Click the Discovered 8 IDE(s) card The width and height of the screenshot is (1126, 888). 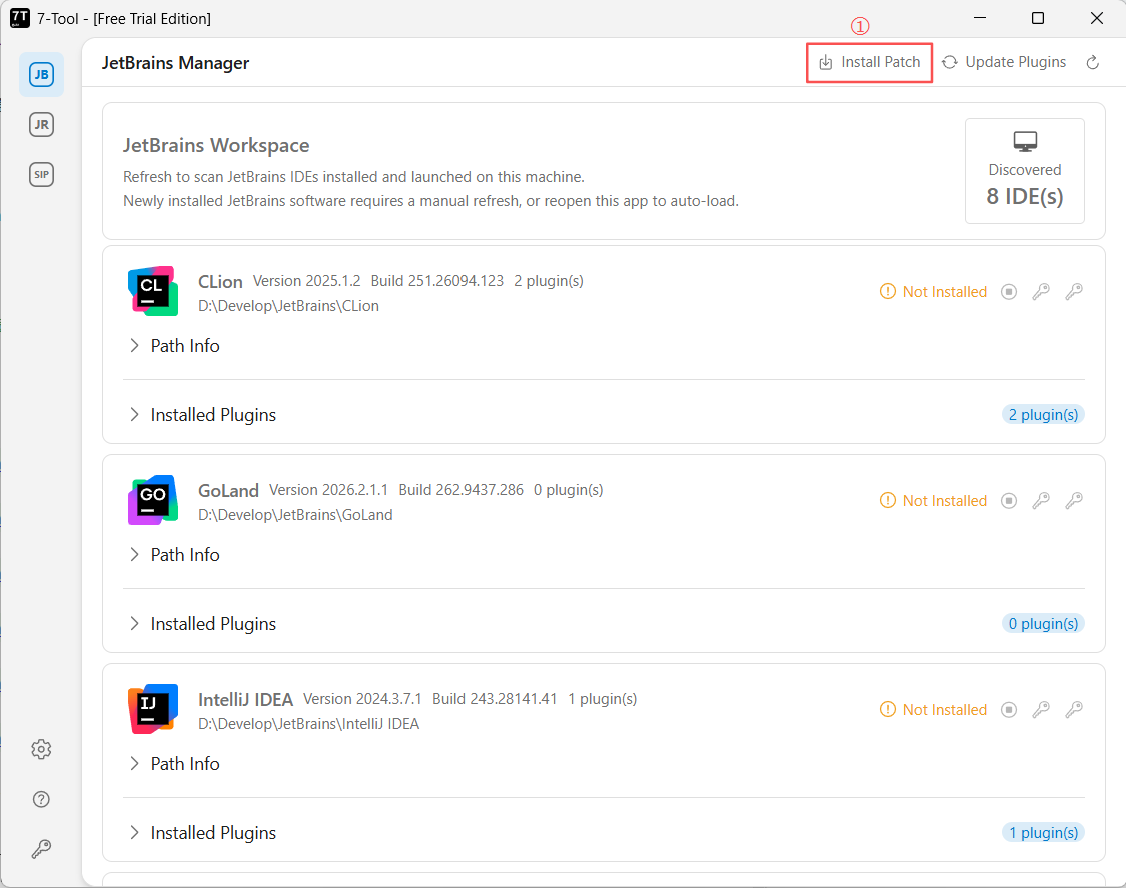point(1024,171)
